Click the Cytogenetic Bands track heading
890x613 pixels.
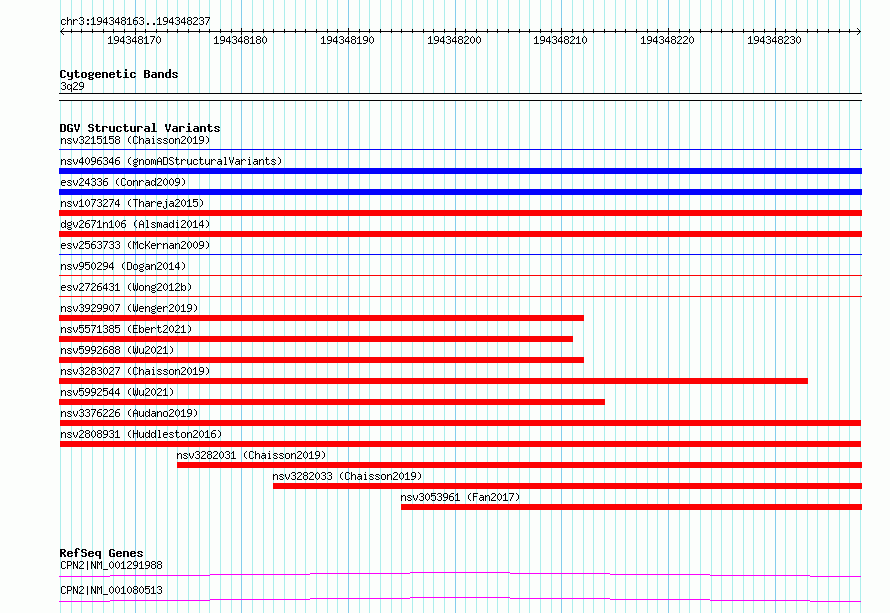(x=119, y=74)
